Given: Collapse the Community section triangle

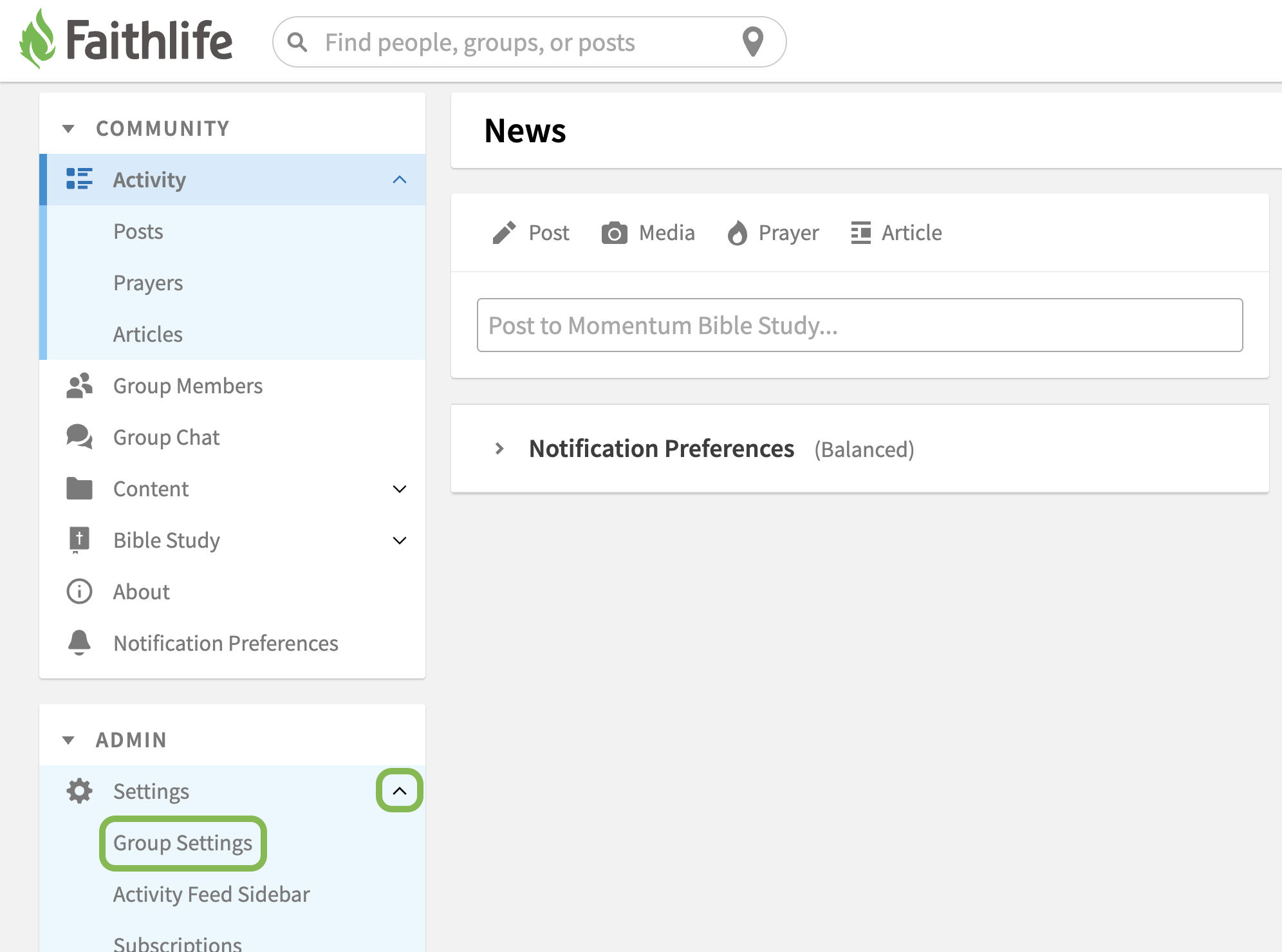Looking at the screenshot, I should (x=68, y=129).
